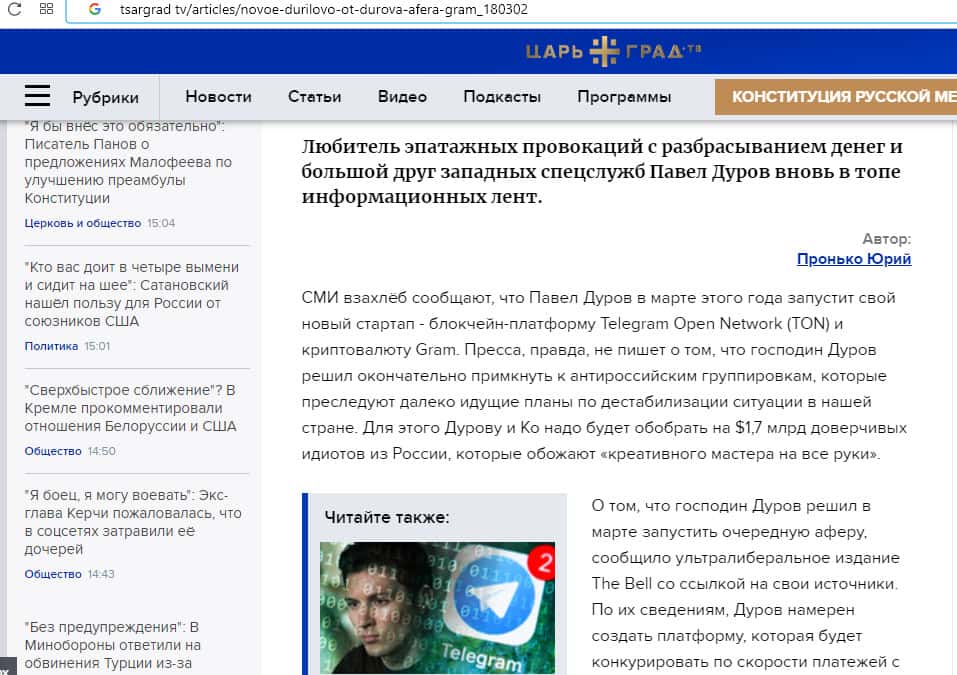Click the Google icon in address bar

(95, 9)
